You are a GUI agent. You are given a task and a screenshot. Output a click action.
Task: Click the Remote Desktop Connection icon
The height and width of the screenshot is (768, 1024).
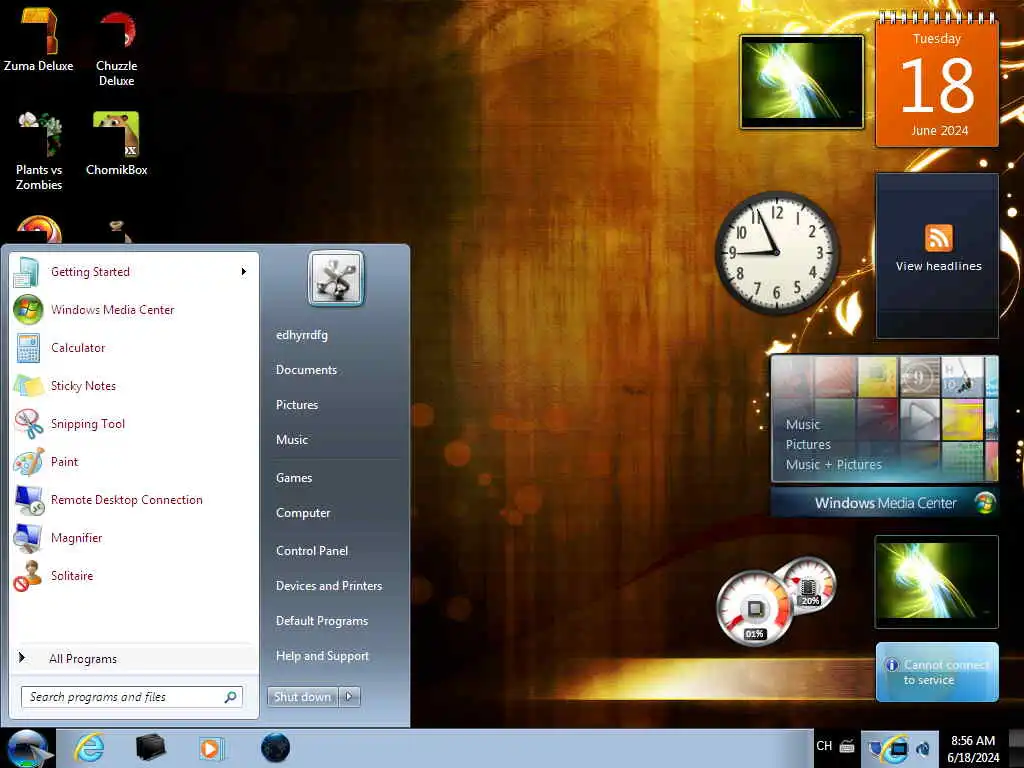coord(28,500)
